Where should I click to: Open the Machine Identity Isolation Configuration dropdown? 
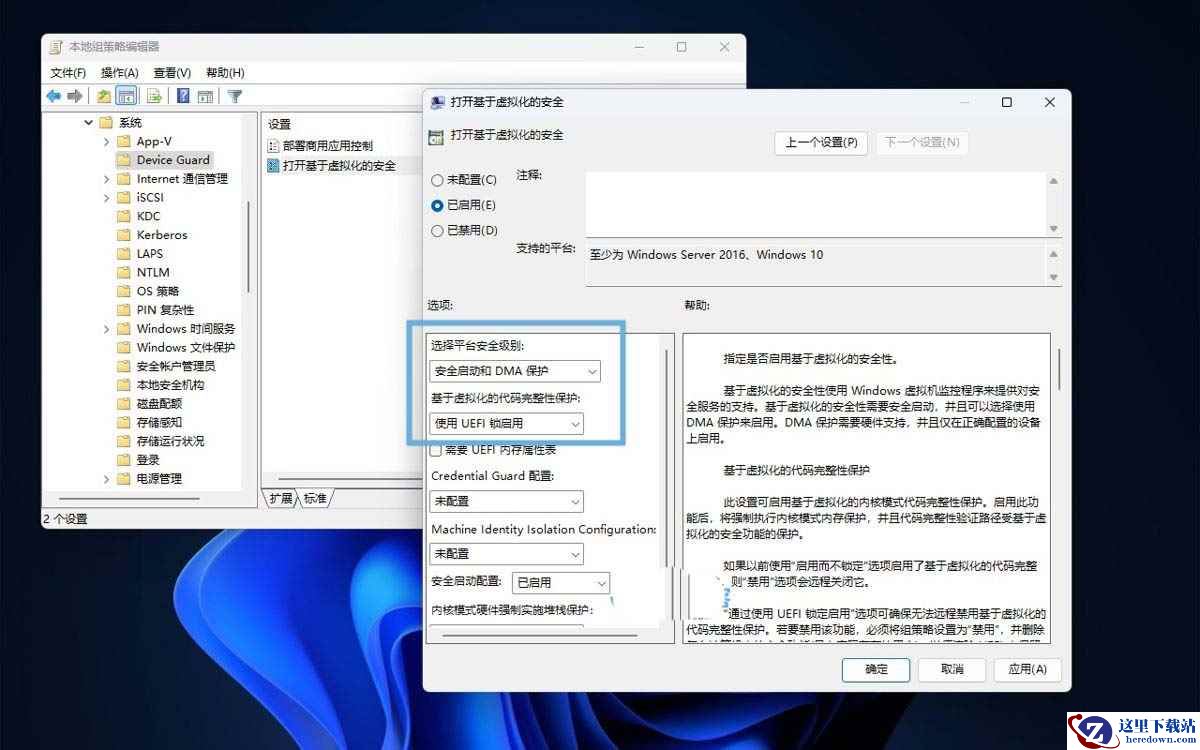(507, 553)
